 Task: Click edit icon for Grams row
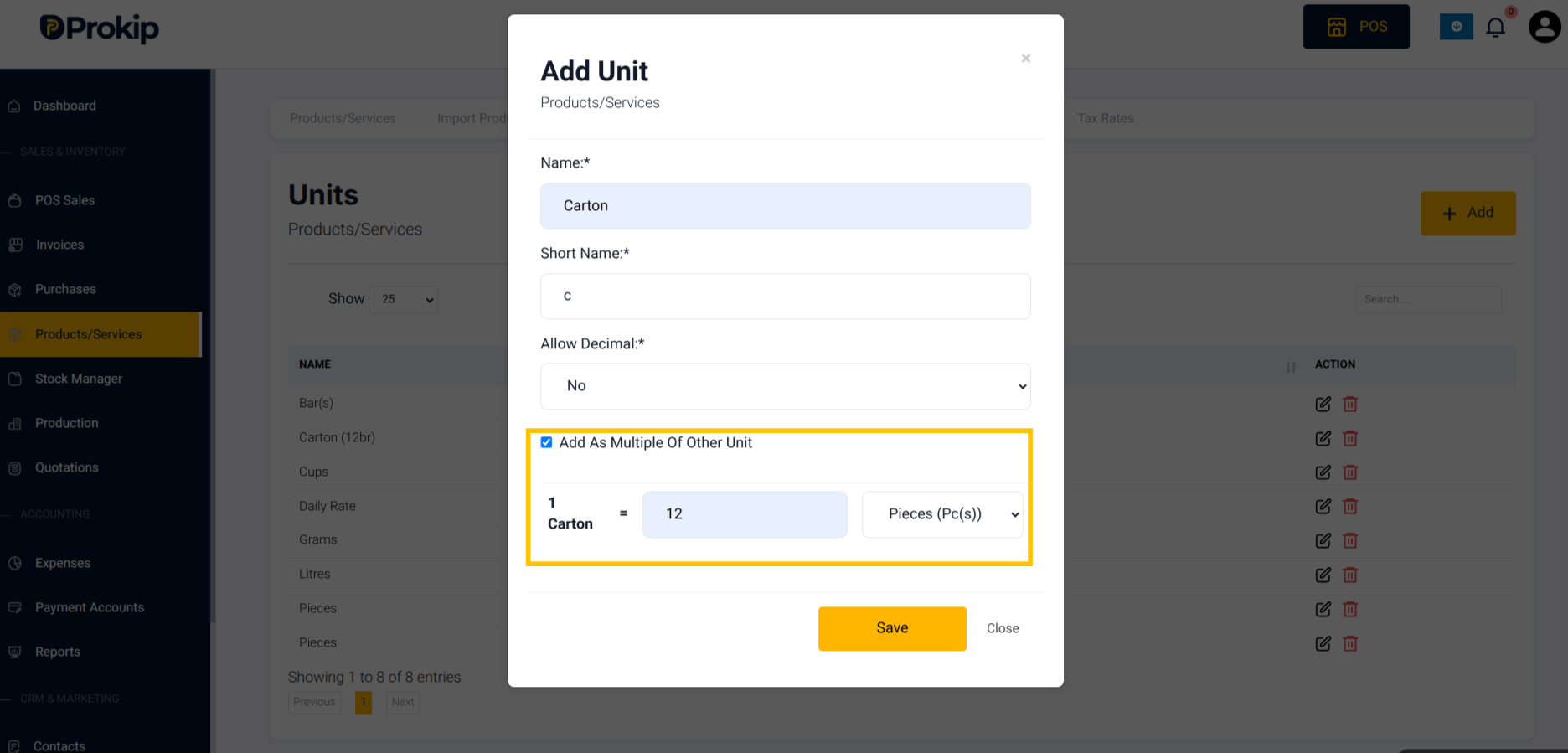pos(1323,540)
